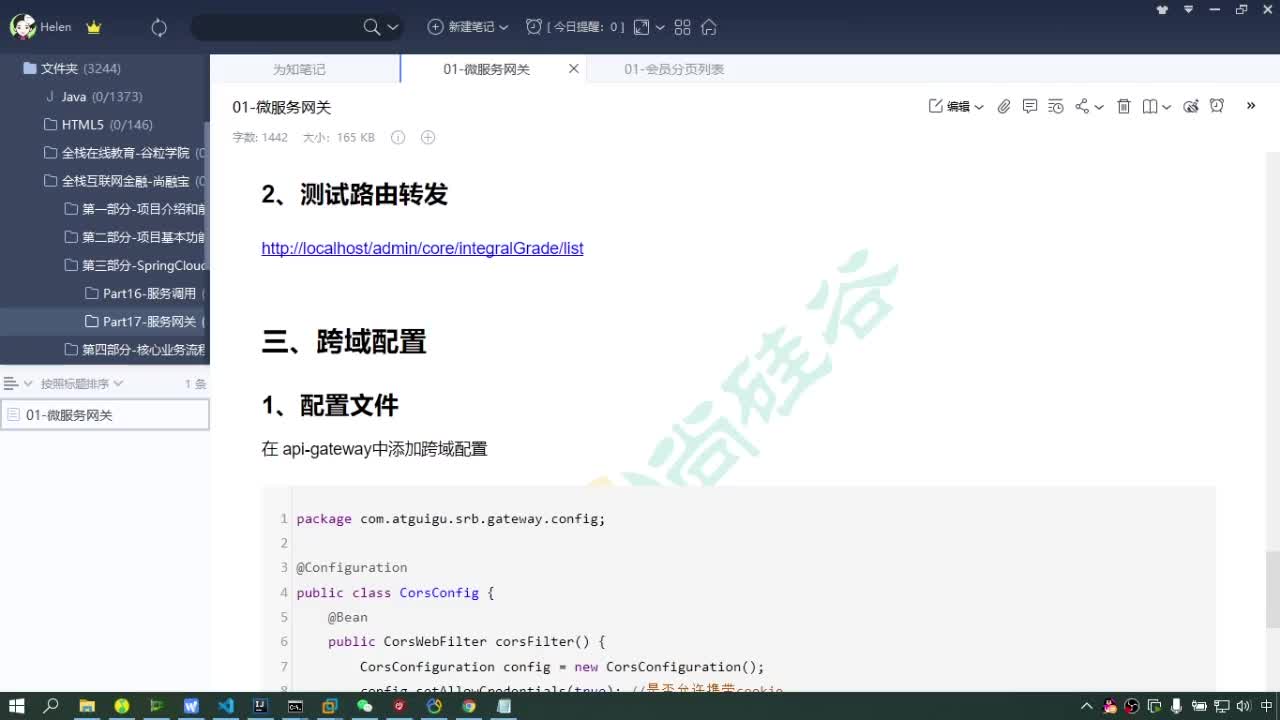
Task: Expand the share dropdown arrow
Action: (1099, 107)
